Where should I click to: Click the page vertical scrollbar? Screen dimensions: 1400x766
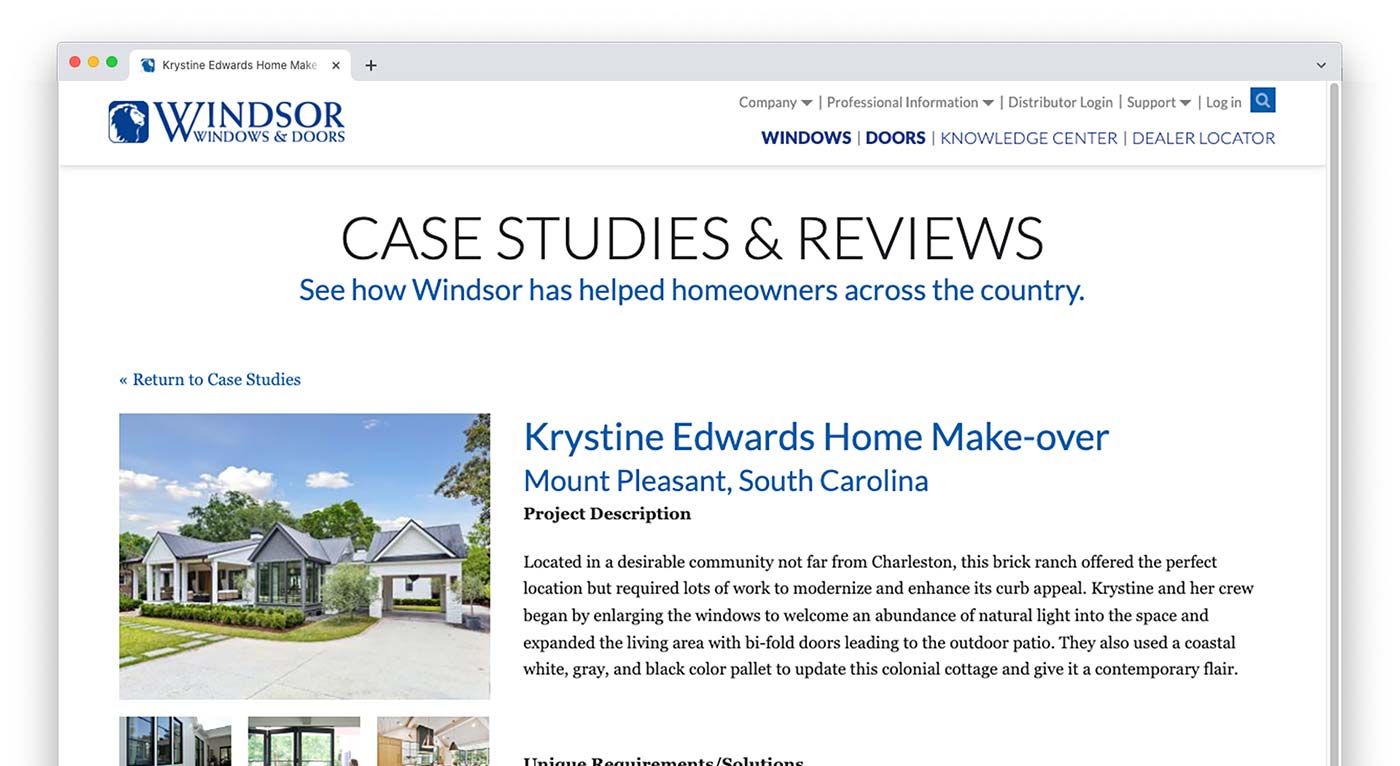(x=1333, y=423)
